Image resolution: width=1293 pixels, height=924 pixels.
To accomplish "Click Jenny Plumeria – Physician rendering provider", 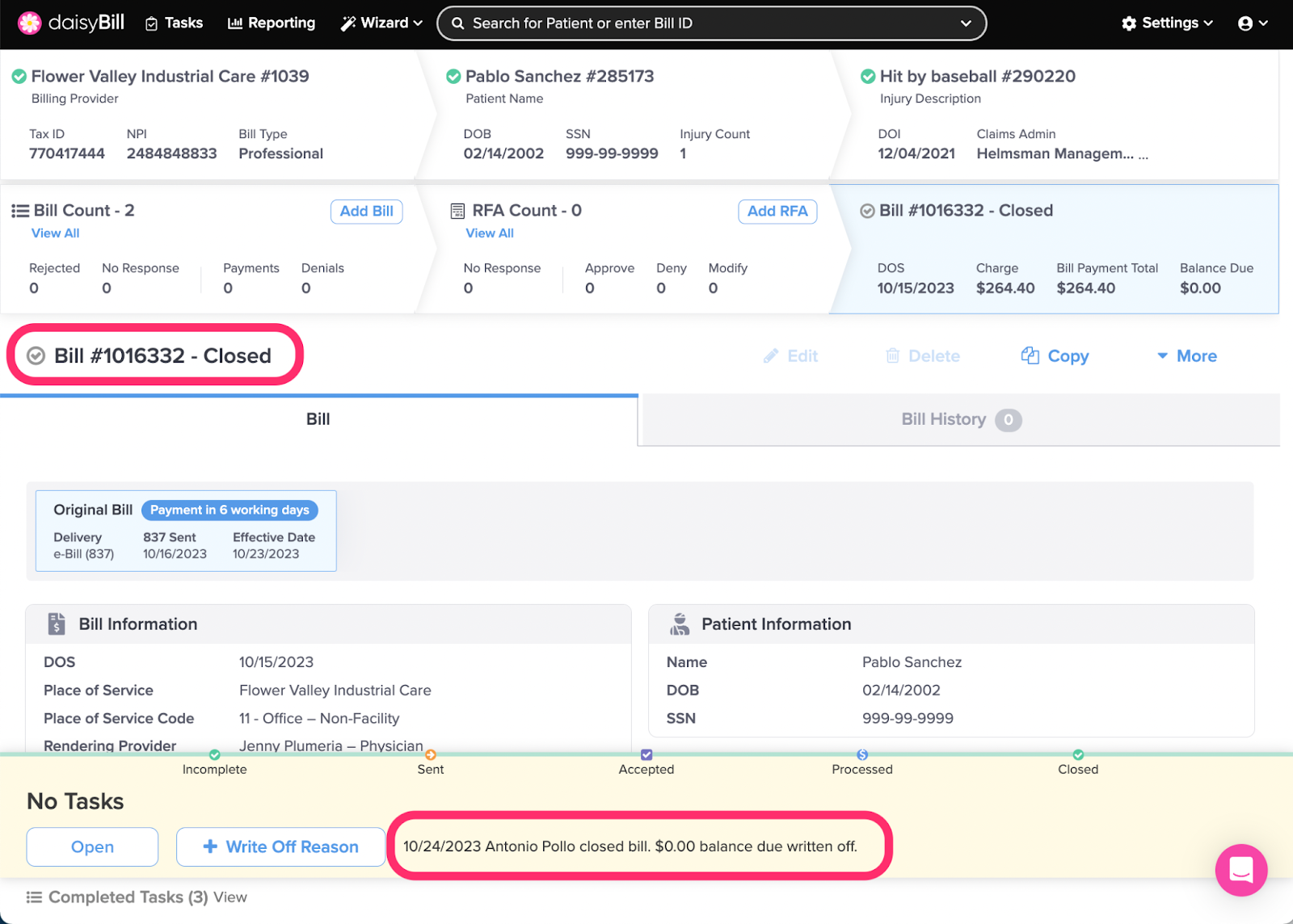I will tap(331, 746).
